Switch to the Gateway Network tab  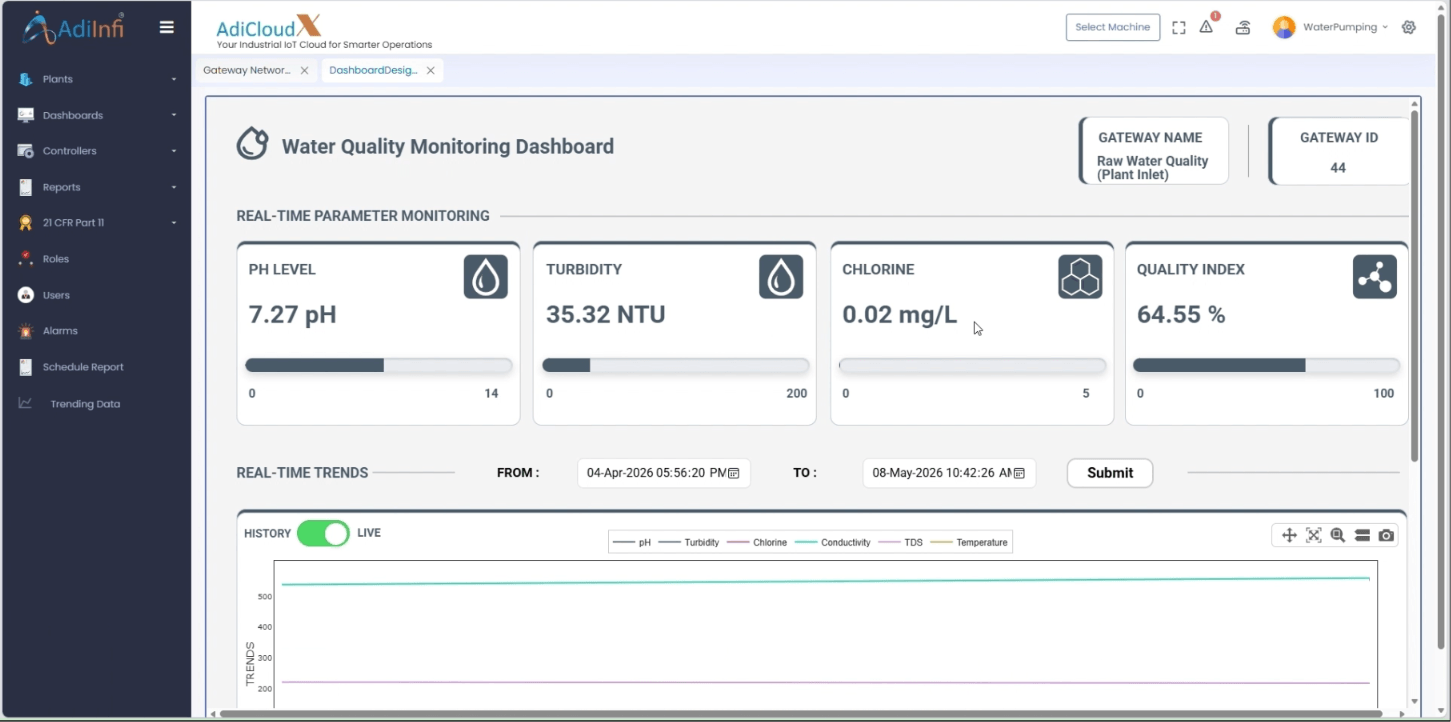click(x=247, y=70)
